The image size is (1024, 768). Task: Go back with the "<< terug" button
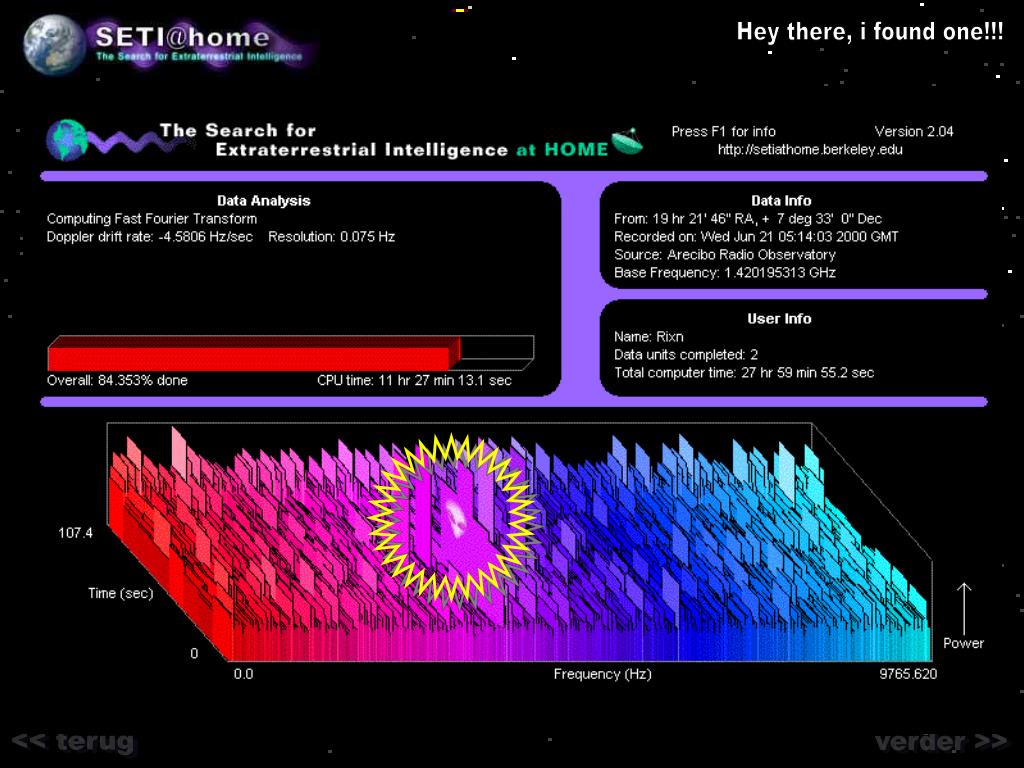coord(73,741)
